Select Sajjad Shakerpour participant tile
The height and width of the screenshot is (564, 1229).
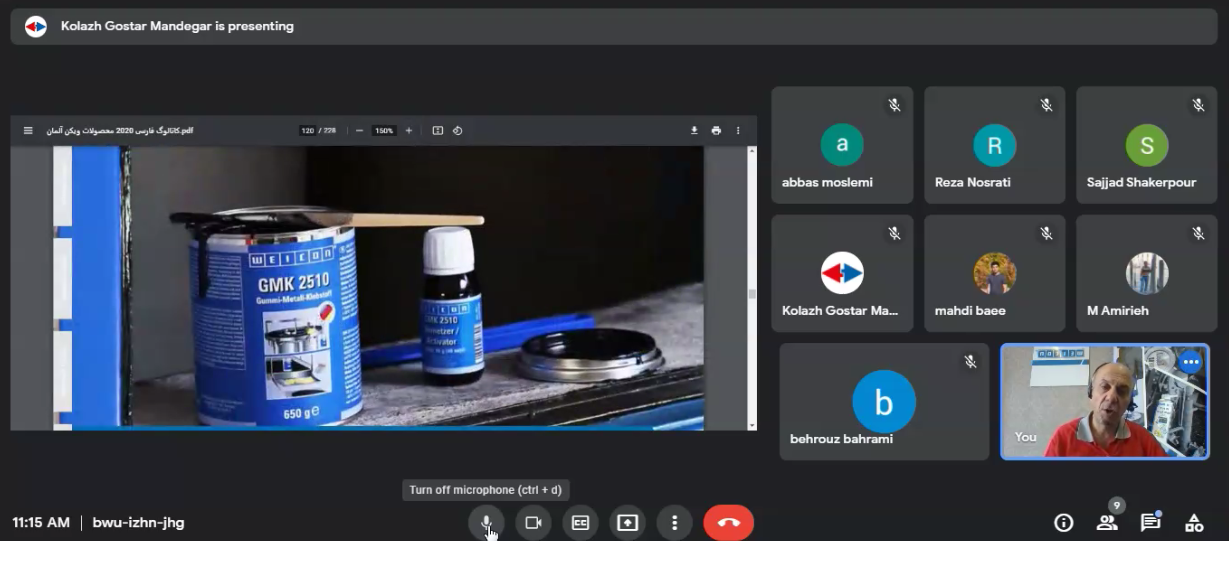pos(1147,145)
